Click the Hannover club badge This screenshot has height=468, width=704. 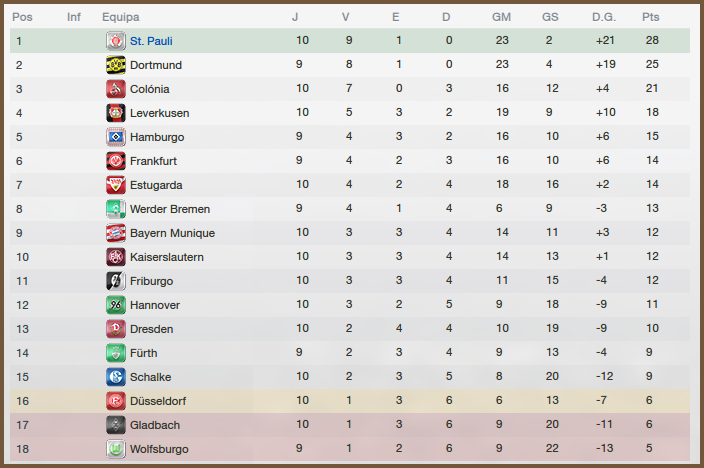pos(115,305)
